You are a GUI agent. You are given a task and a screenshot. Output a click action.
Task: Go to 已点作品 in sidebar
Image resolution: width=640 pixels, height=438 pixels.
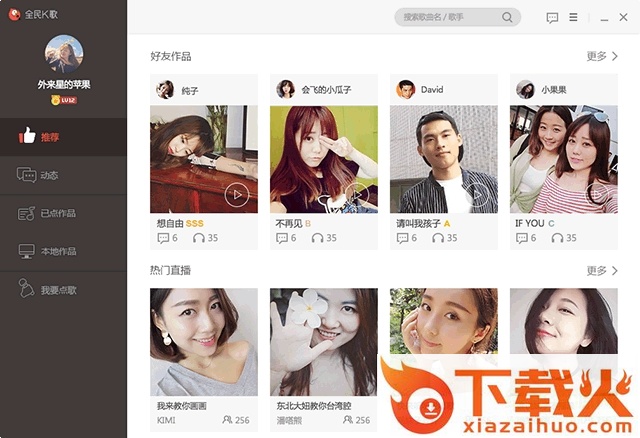63,213
